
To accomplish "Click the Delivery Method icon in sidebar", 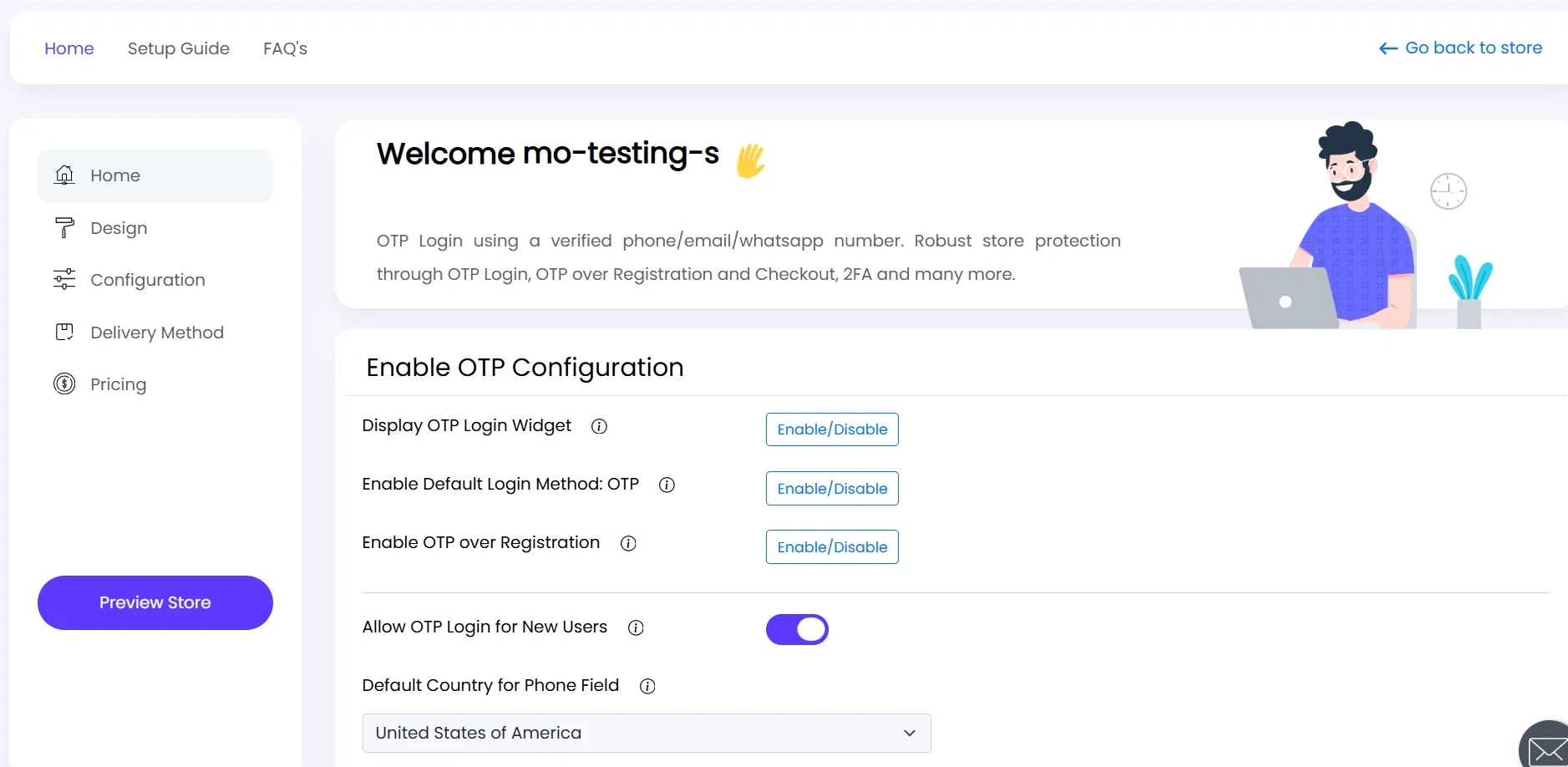I will tap(64, 332).
